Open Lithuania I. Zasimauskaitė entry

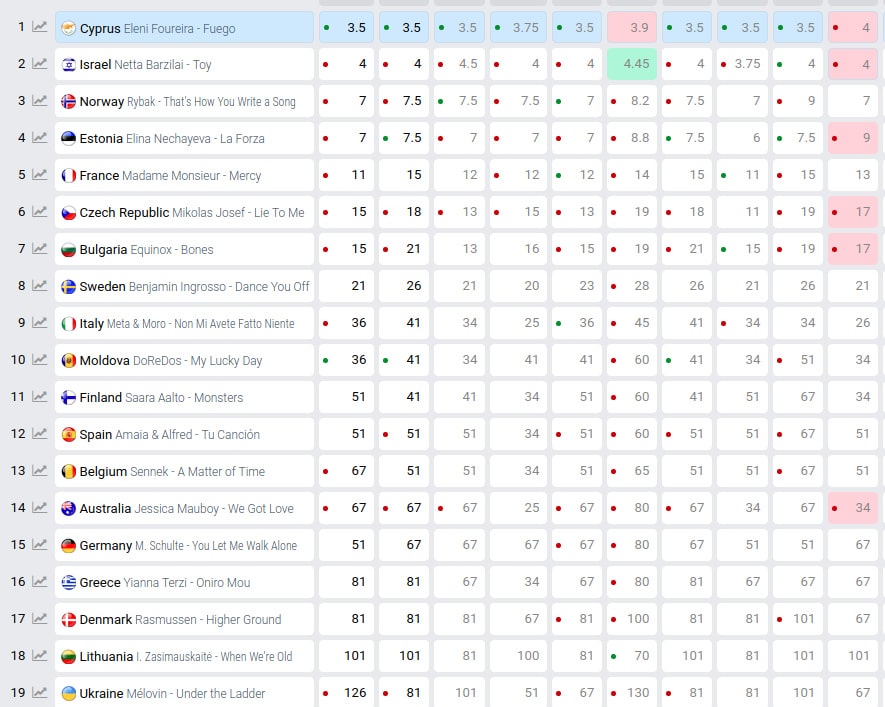point(184,656)
